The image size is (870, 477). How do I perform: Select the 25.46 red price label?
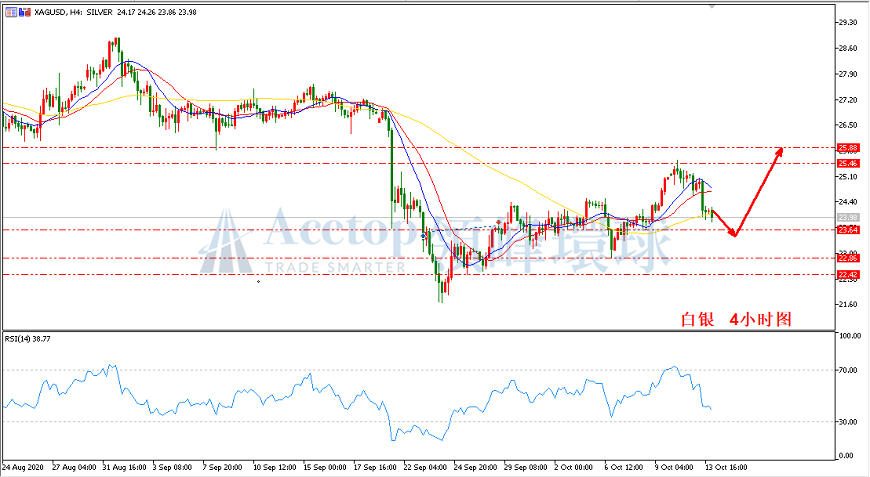848,164
